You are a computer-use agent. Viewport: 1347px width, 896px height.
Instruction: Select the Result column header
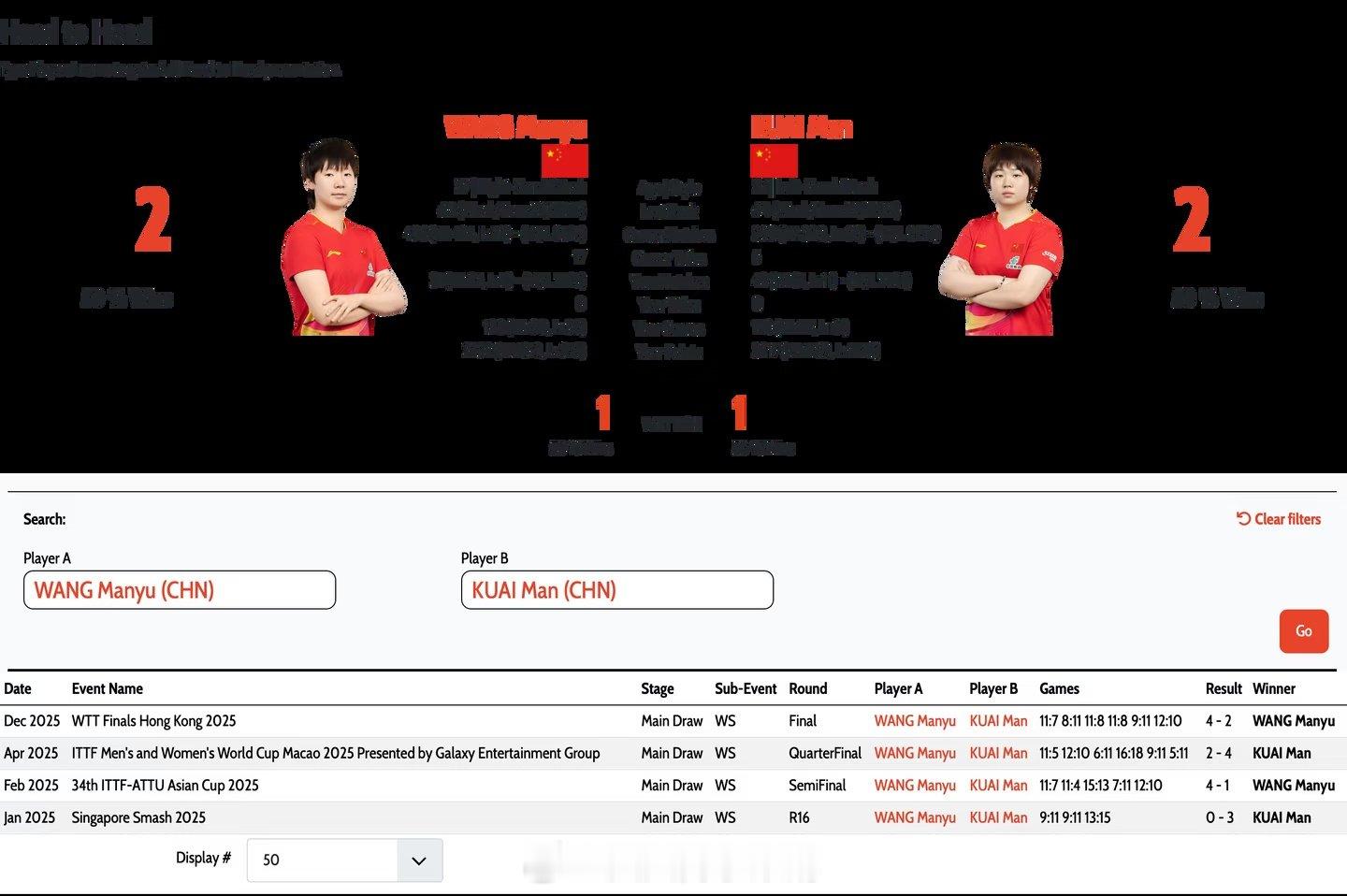tap(1224, 688)
